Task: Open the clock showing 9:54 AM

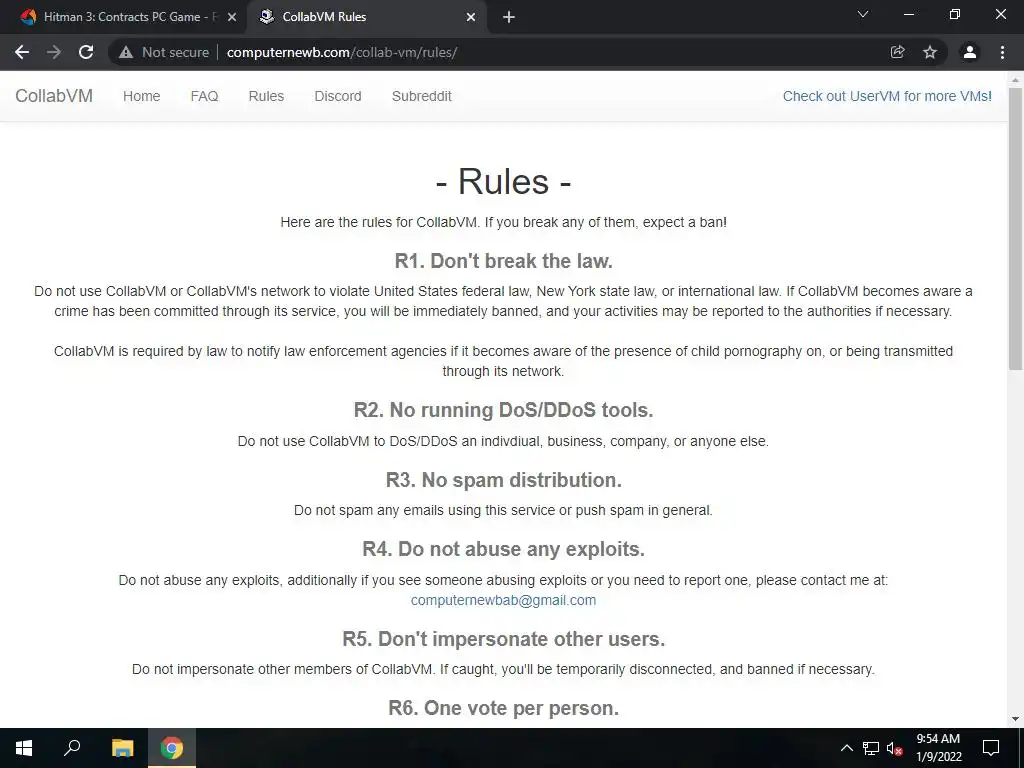Action: coord(938,748)
